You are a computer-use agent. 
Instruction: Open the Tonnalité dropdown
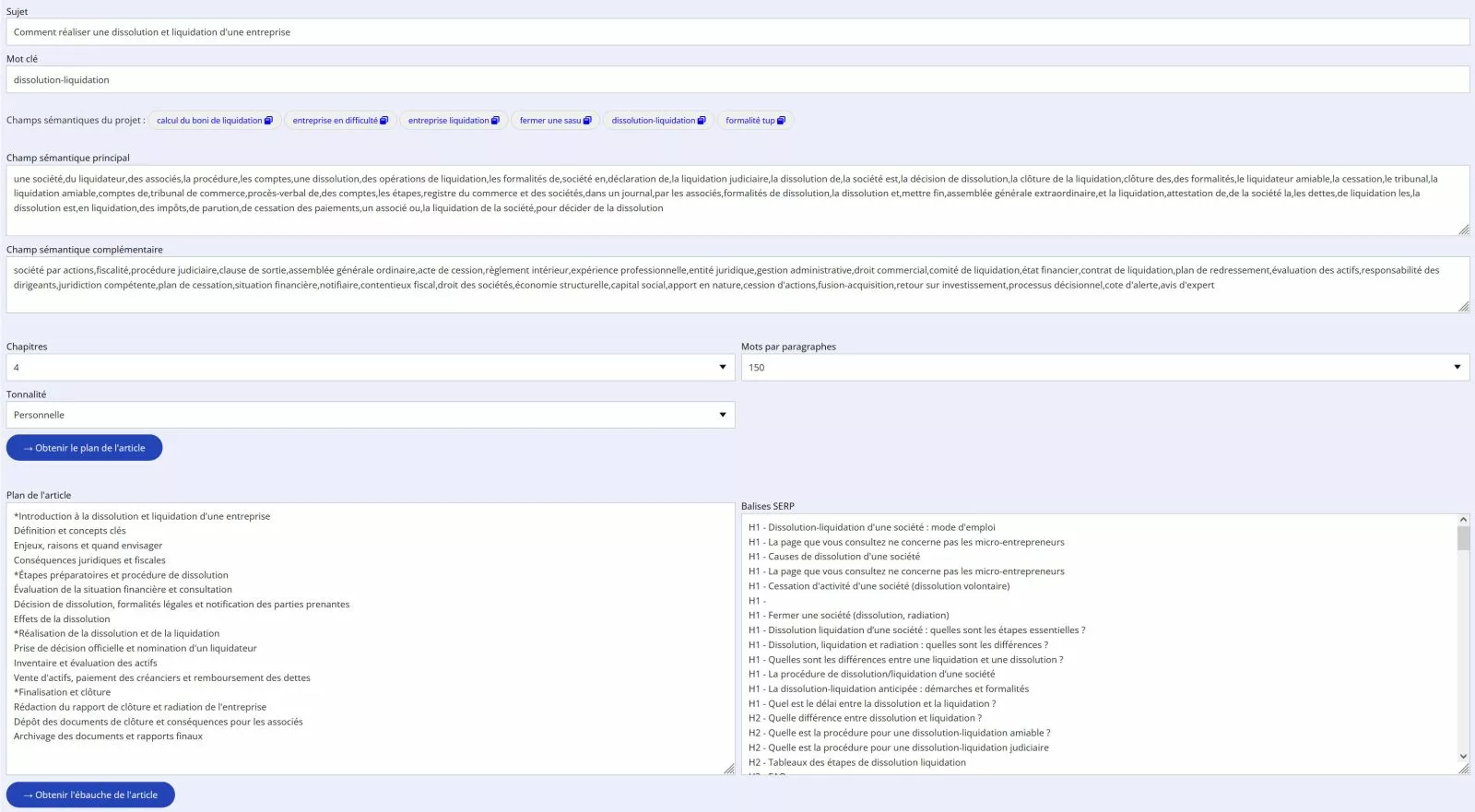tap(371, 415)
